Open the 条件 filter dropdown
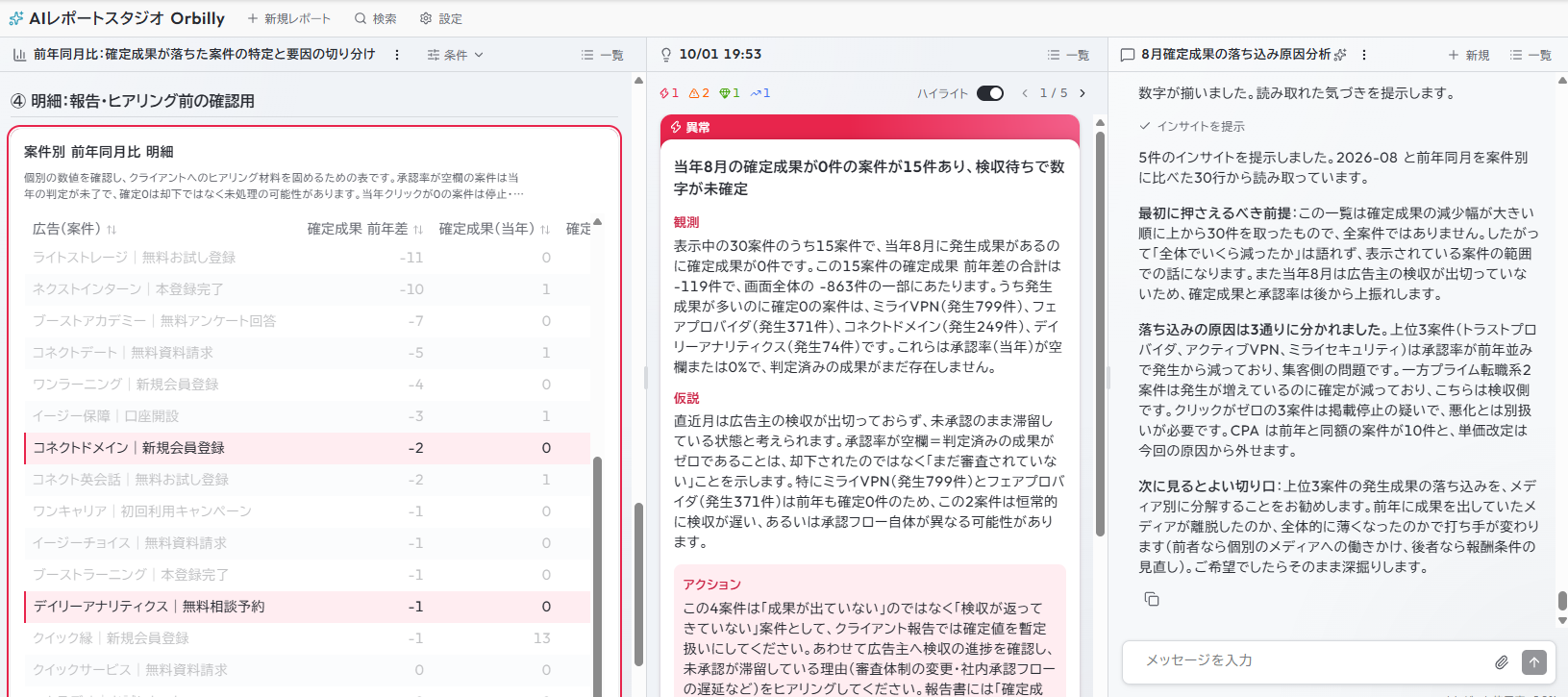Viewport: 1568px width, 697px height. click(x=456, y=55)
